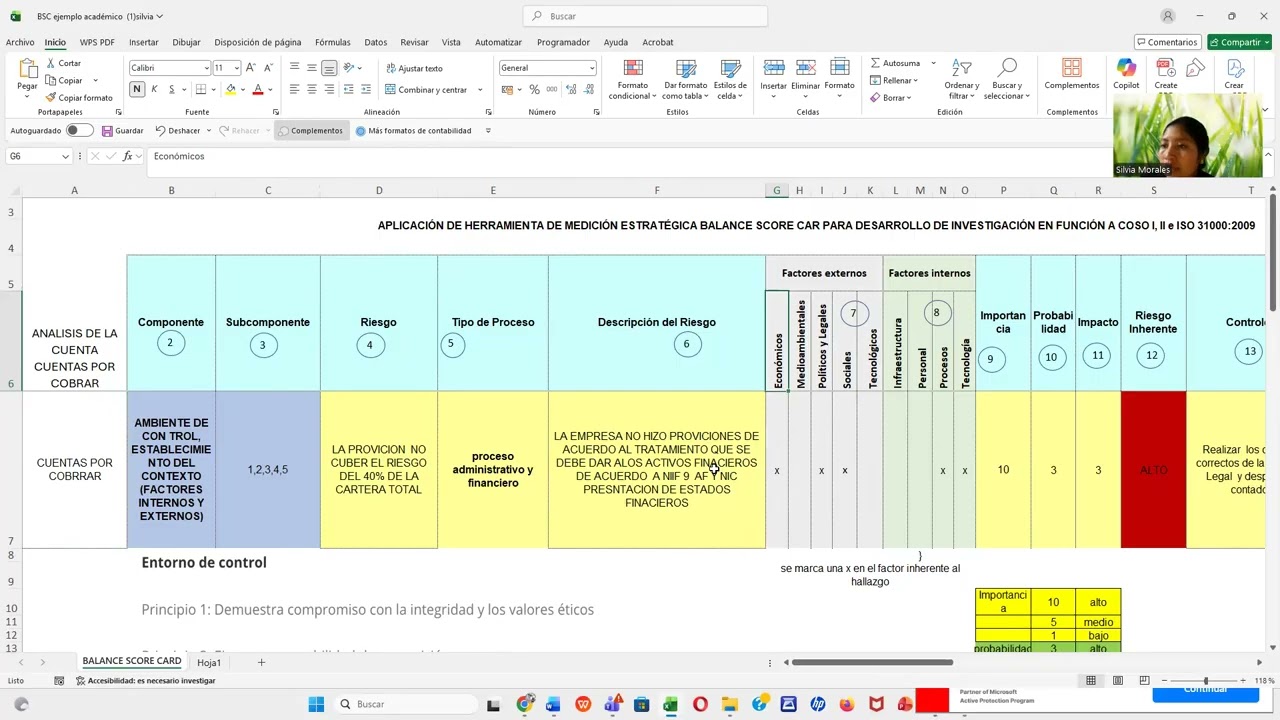The height and width of the screenshot is (720, 1280).
Task: Open Chrome from the taskbar
Action: click(524, 704)
